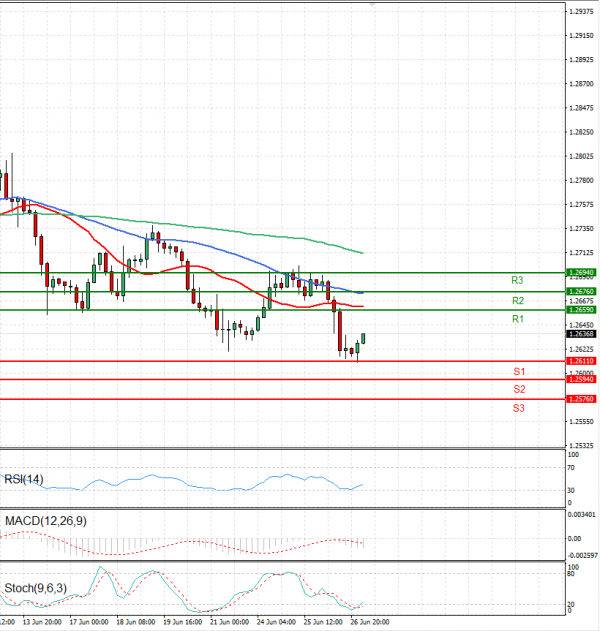Click the 1.28250 price axis value

coord(581,132)
